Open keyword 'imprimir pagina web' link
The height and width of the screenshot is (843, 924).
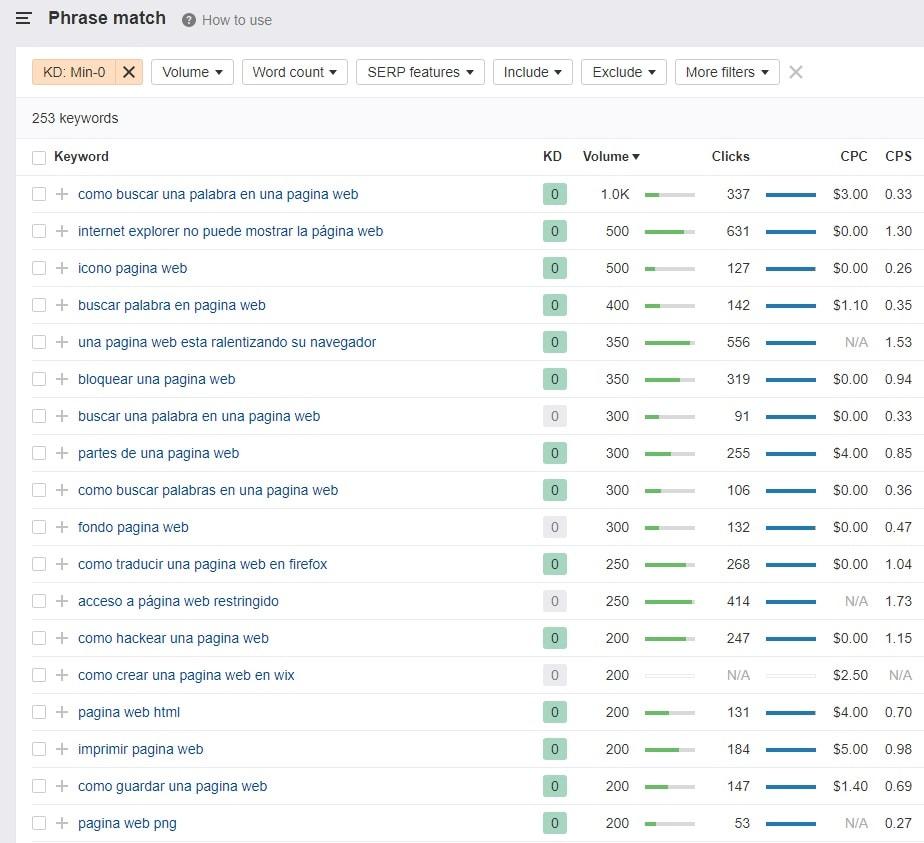141,749
